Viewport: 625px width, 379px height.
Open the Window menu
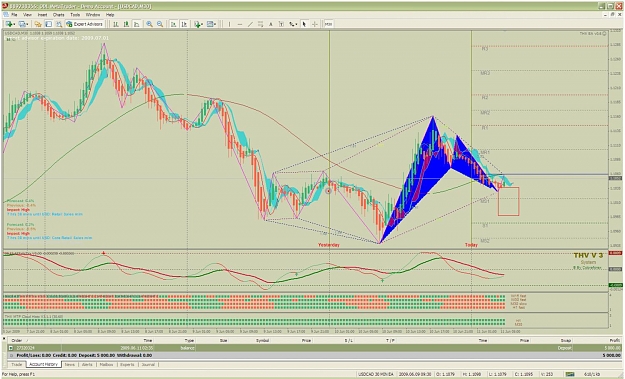tap(93, 14)
